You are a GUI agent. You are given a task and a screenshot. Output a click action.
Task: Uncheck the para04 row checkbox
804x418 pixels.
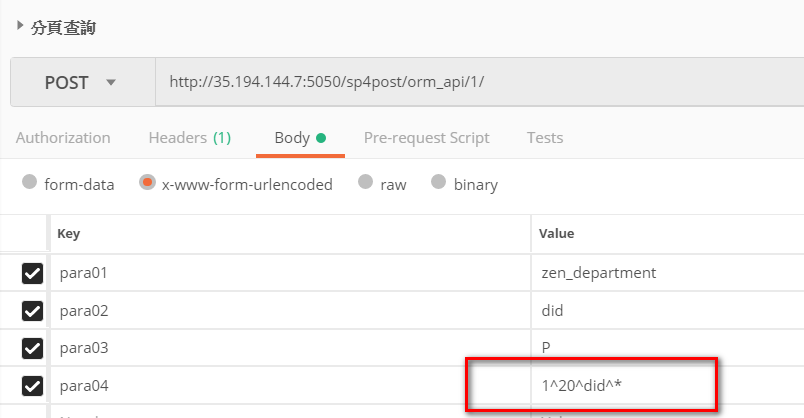tap(32, 386)
